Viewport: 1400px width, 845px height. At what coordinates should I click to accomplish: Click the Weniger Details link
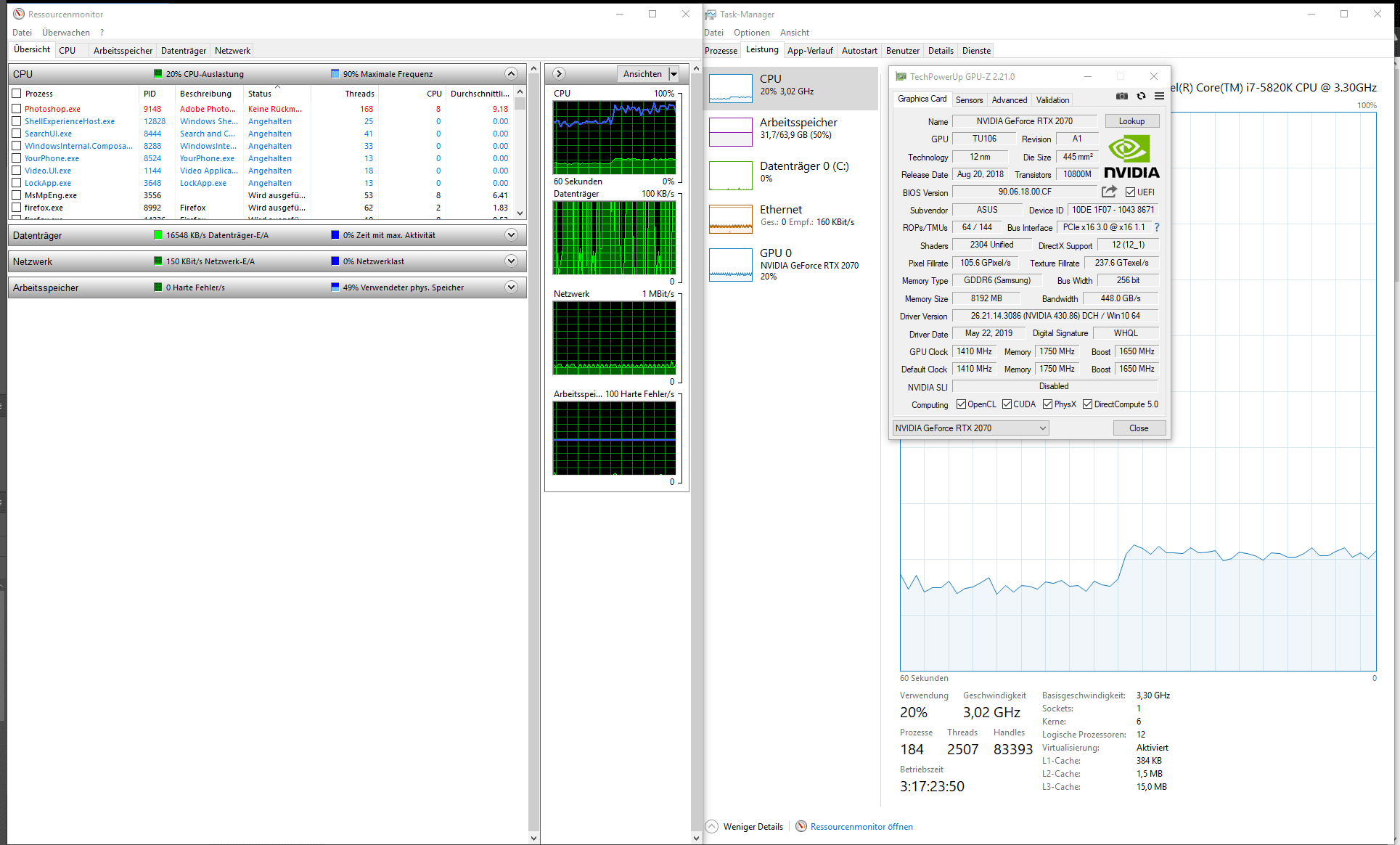click(753, 827)
